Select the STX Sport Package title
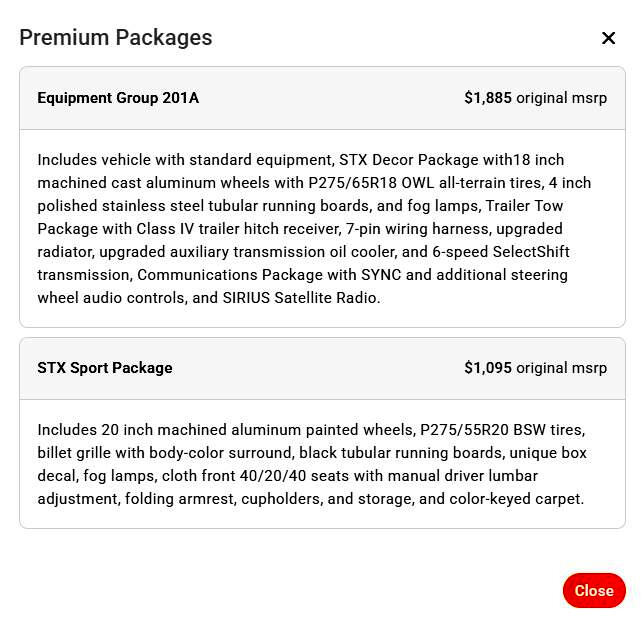643x623 pixels. coord(105,368)
